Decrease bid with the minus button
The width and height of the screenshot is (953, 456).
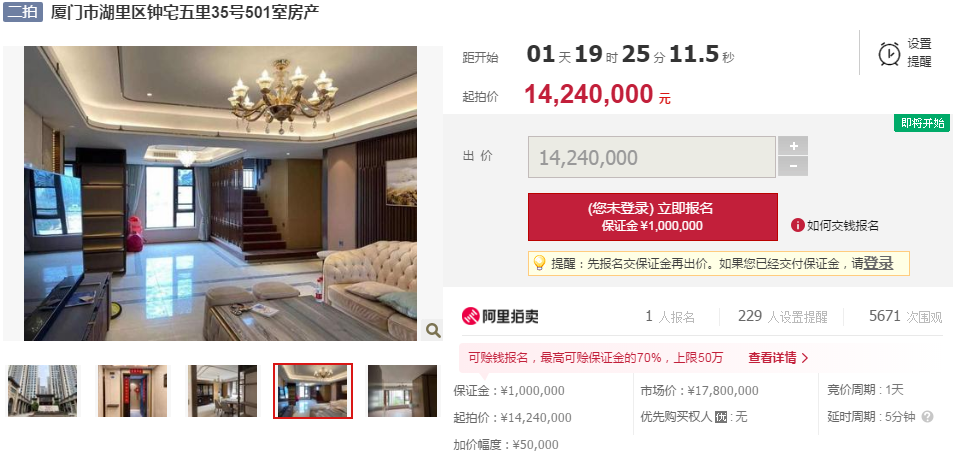point(793,166)
